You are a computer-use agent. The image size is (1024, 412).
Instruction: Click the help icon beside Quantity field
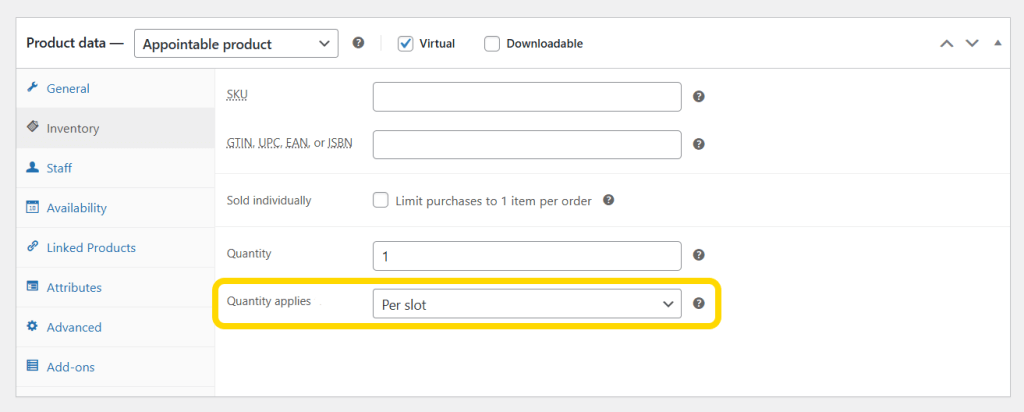click(699, 255)
